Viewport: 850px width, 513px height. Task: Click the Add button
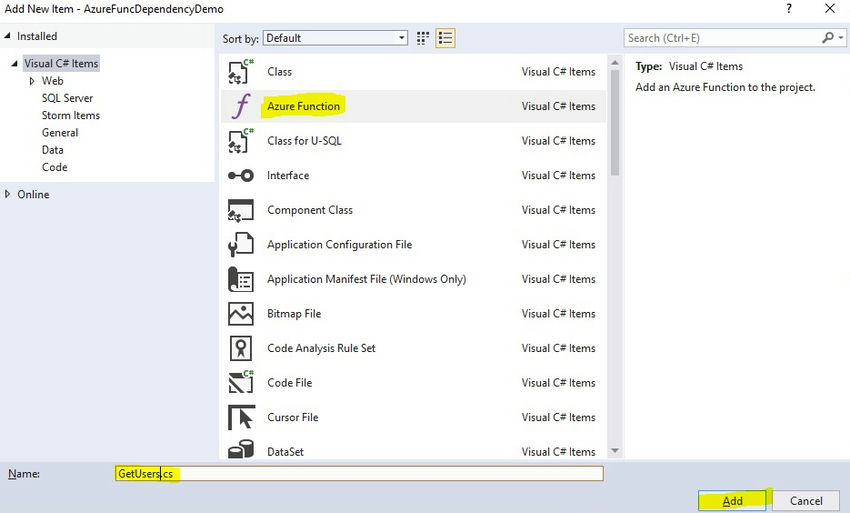(732, 501)
